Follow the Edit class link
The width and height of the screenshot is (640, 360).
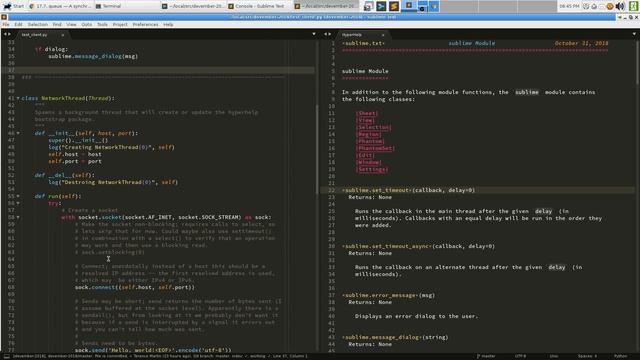(x=365, y=155)
